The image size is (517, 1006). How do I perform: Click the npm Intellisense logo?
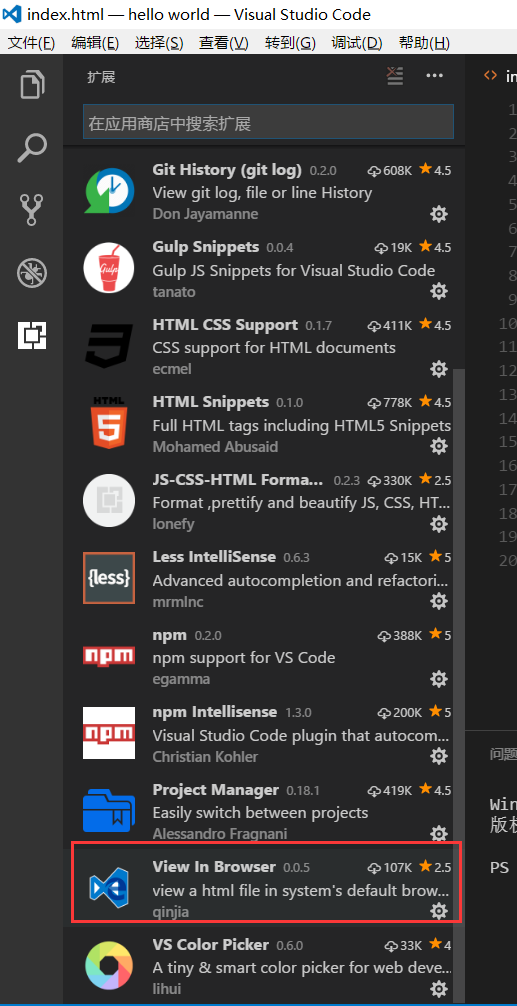(109, 733)
